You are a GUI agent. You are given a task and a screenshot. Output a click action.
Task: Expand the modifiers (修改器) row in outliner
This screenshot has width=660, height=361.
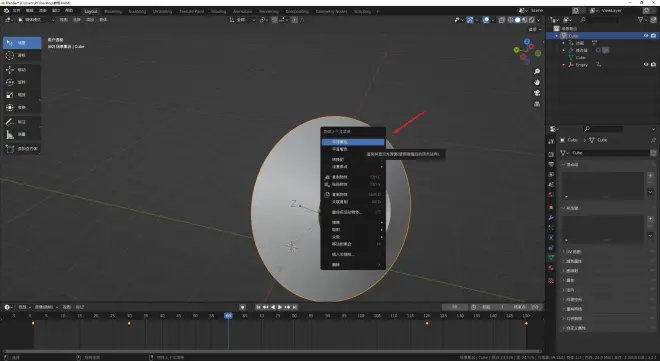click(564, 50)
